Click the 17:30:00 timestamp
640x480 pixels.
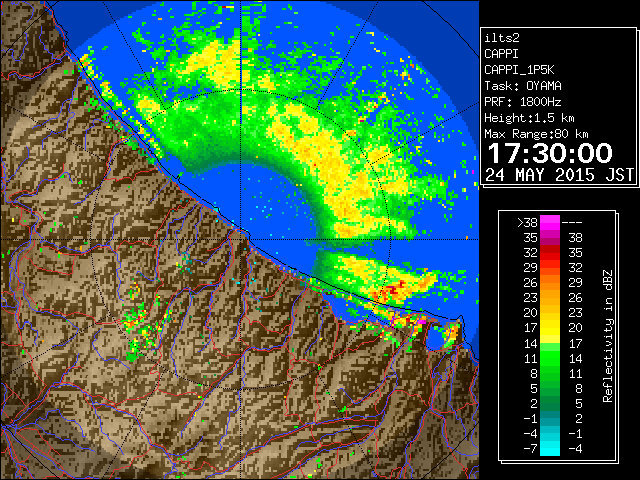click(550, 153)
